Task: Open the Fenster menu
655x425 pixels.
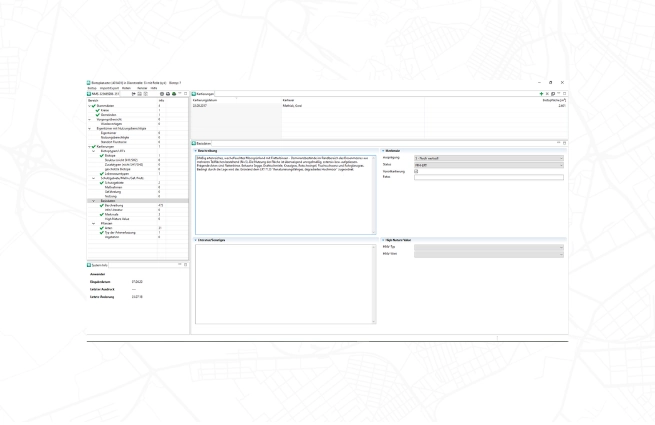Action: pos(142,86)
